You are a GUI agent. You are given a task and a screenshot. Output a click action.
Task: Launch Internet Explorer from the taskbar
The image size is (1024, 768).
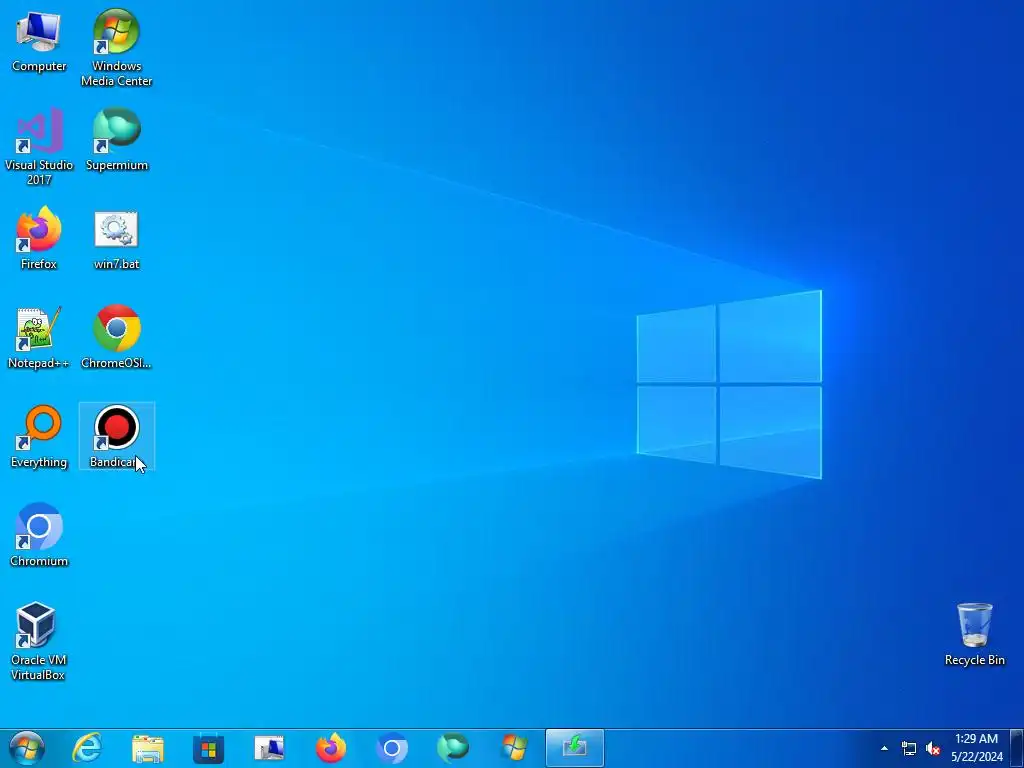tap(87, 748)
